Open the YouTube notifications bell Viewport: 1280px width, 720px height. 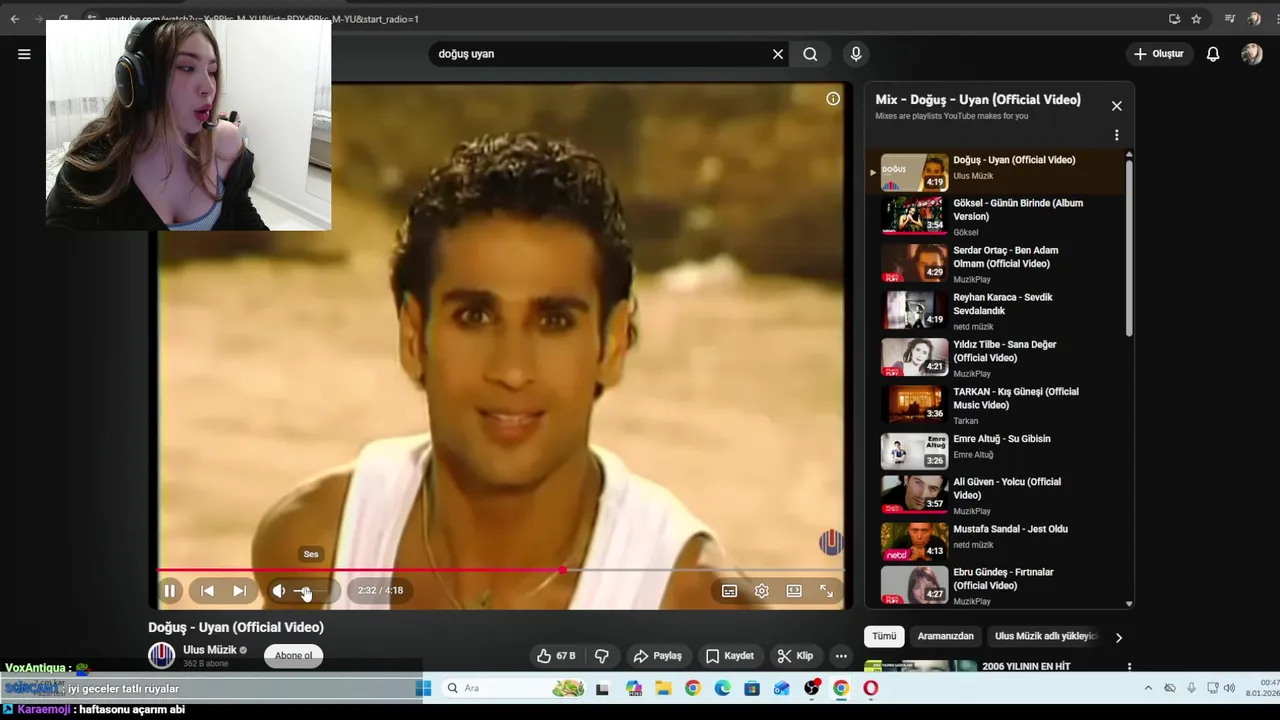pos(1213,54)
